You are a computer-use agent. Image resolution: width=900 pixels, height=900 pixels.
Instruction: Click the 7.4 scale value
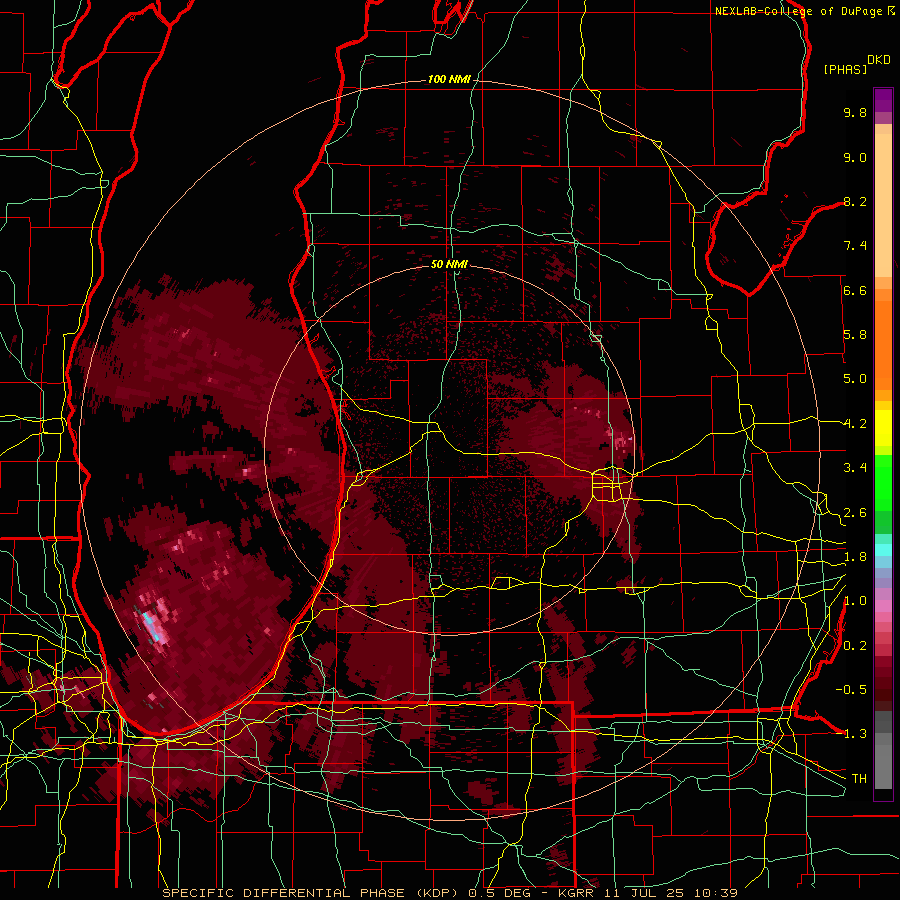click(x=855, y=246)
